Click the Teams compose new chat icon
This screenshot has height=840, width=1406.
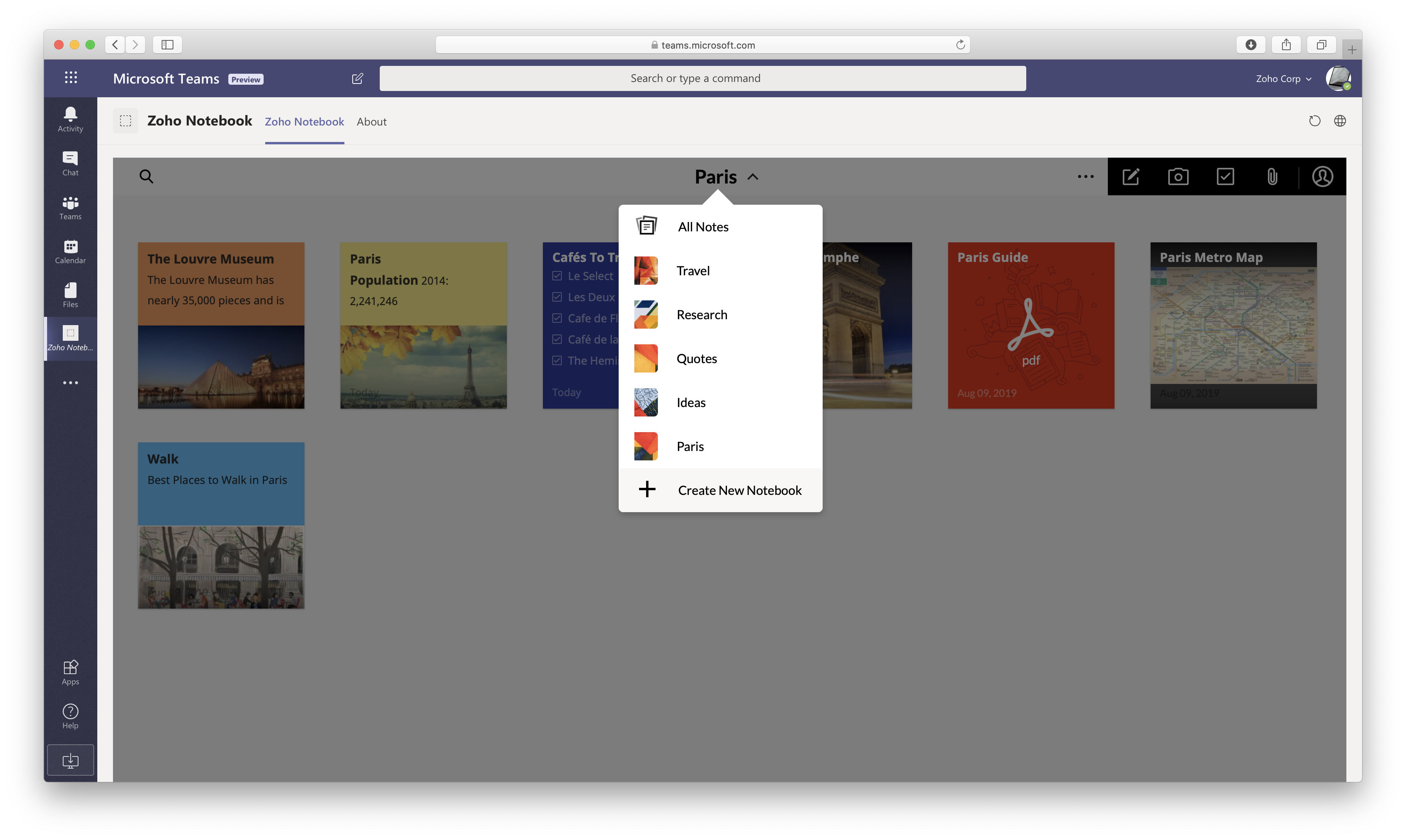(x=357, y=79)
